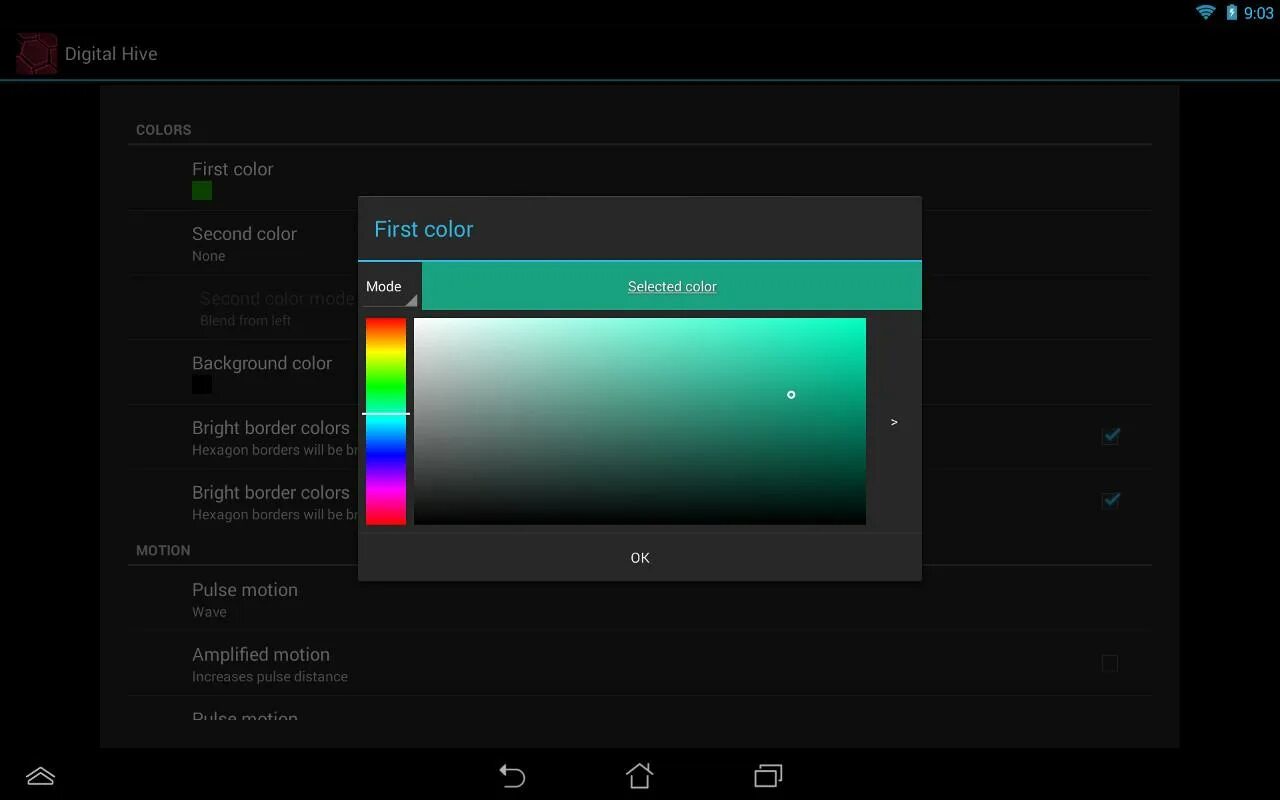Screen dimensions: 1280x800
Task: Click the saturation-brightness color square
Action: coord(640,421)
